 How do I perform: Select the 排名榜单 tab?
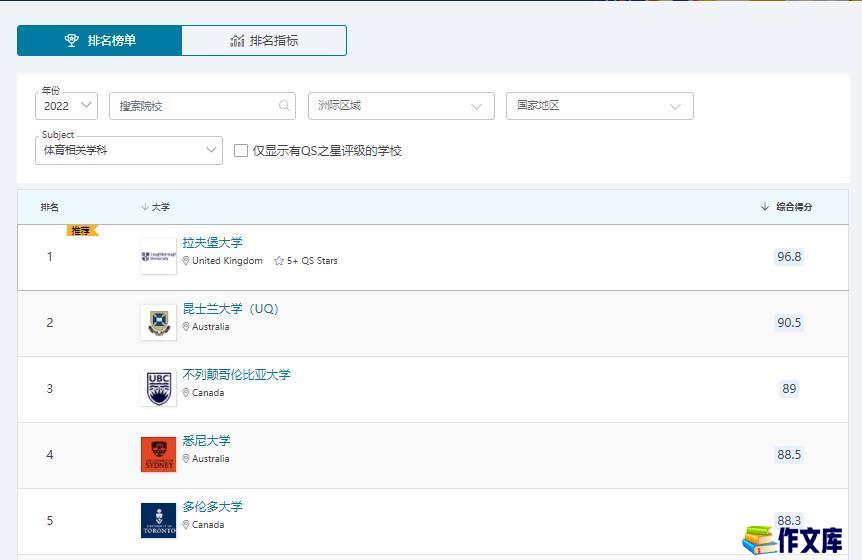coord(99,41)
